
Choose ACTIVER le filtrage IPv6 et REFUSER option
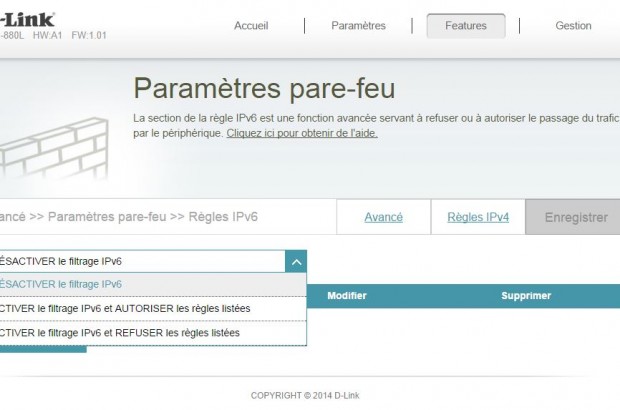[150, 332]
